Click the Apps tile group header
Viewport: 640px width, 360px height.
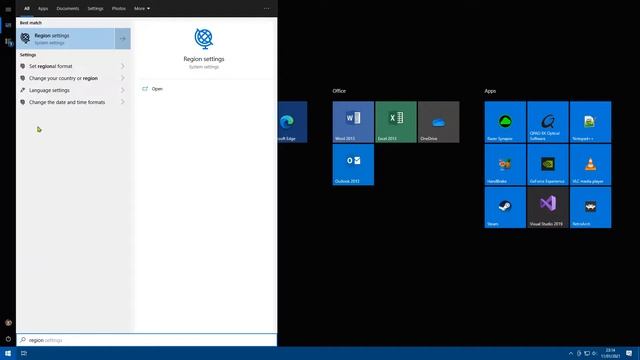[490, 91]
